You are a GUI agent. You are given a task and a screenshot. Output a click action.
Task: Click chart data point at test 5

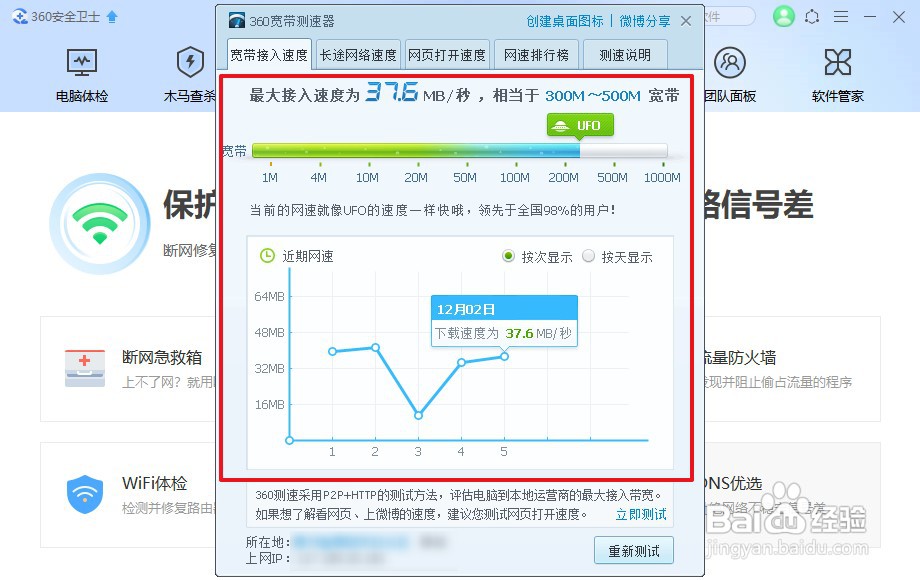pos(505,357)
